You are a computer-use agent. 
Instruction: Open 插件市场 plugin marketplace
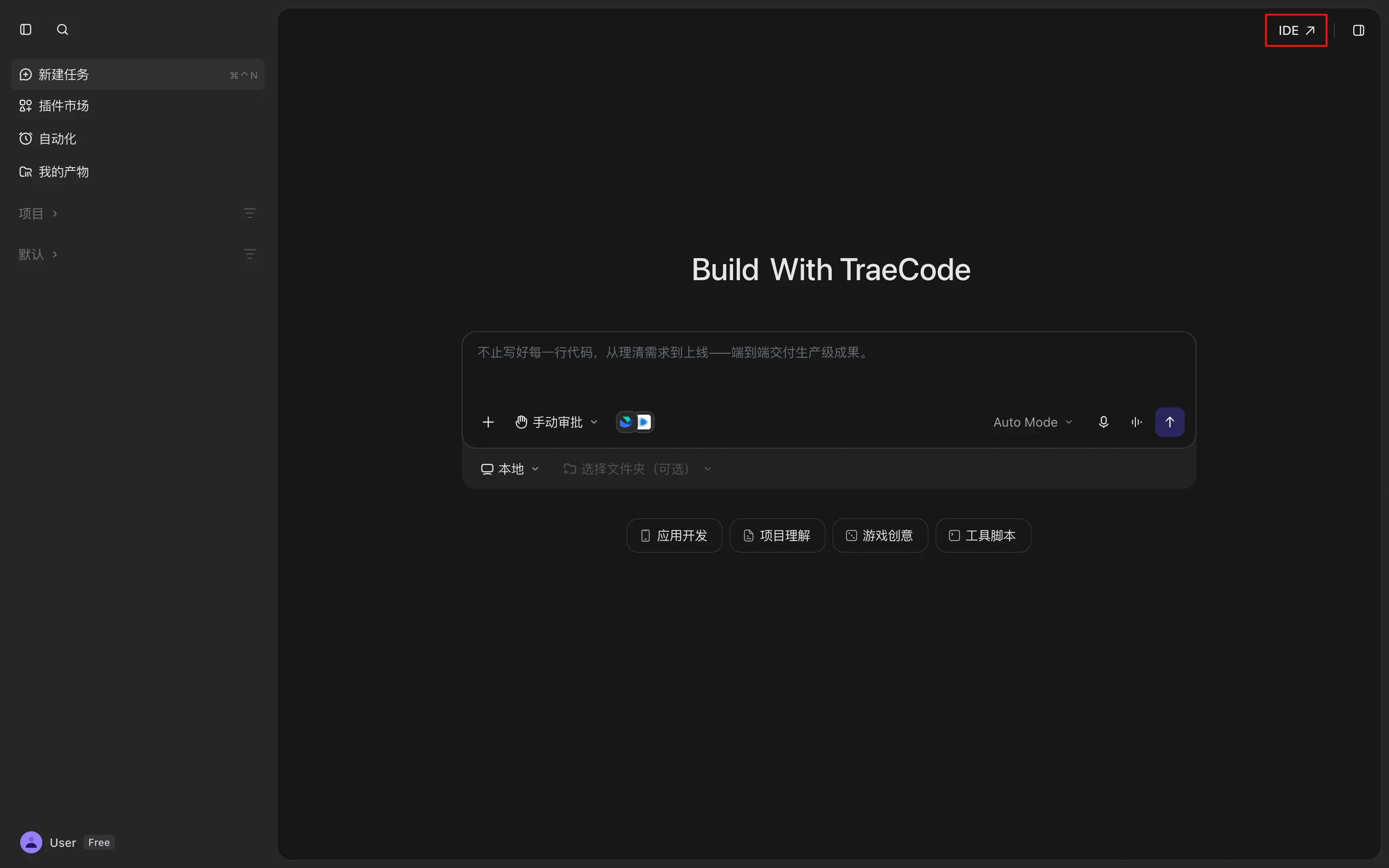138,106
